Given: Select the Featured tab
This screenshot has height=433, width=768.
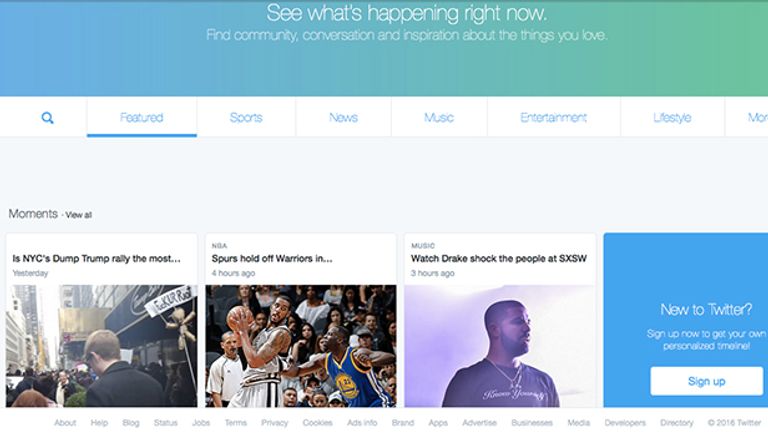Looking at the screenshot, I should pyautogui.click(x=142, y=118).
